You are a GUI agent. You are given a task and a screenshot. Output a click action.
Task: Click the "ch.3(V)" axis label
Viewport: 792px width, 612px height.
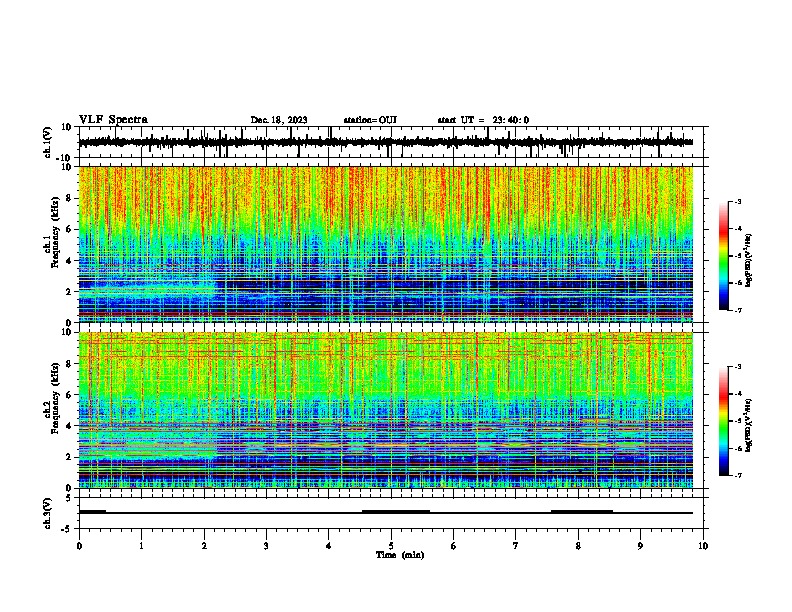point(48,513)
